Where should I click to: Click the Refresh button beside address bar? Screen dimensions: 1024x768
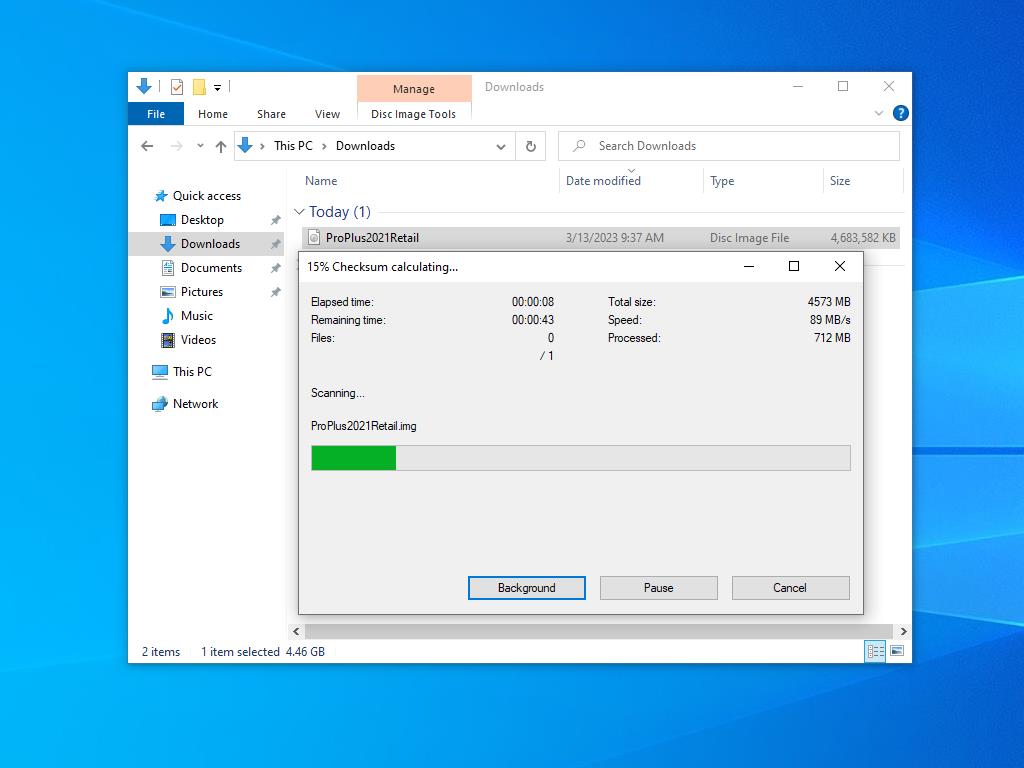click(x=531, y=146)
